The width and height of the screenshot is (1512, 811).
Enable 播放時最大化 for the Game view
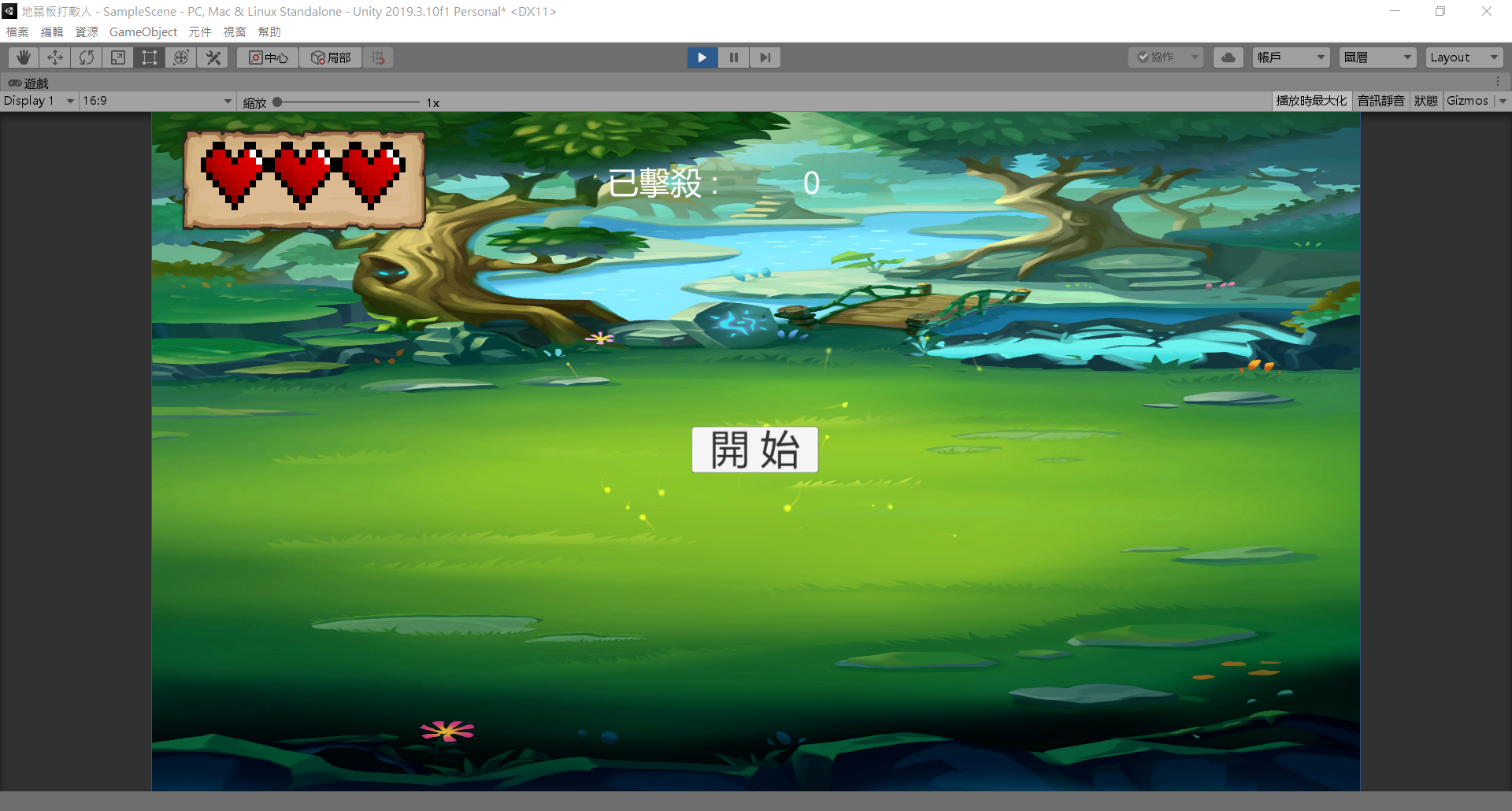(1310, 101)
